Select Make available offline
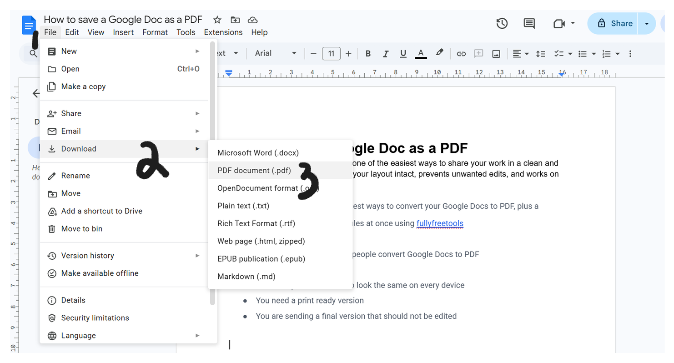 click(x=124, y=273)
